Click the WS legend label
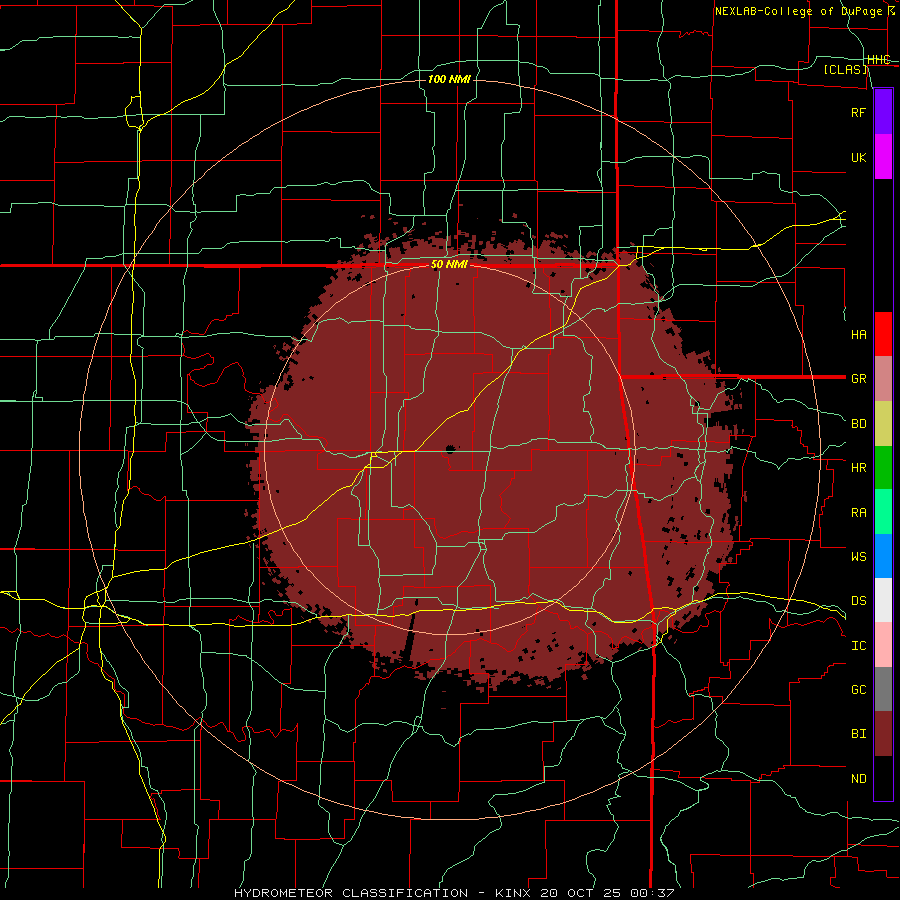Image resolution: width=900 pixels, height=900 pixels. point(858,557)
